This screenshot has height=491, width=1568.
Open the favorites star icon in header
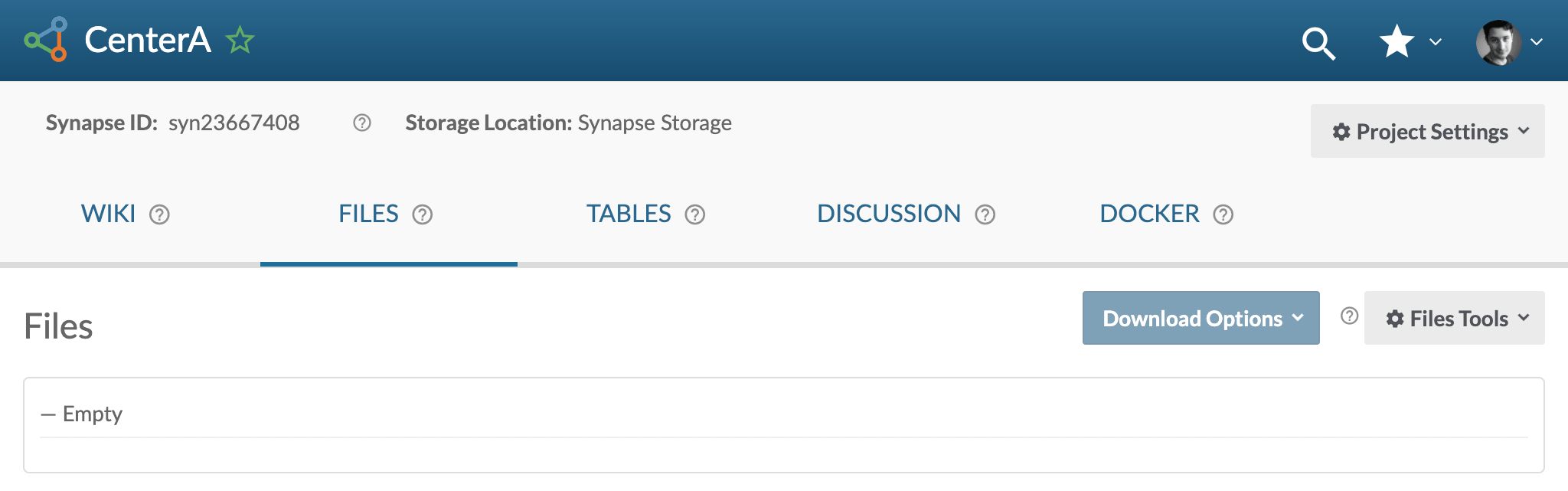coord(1396,41)
